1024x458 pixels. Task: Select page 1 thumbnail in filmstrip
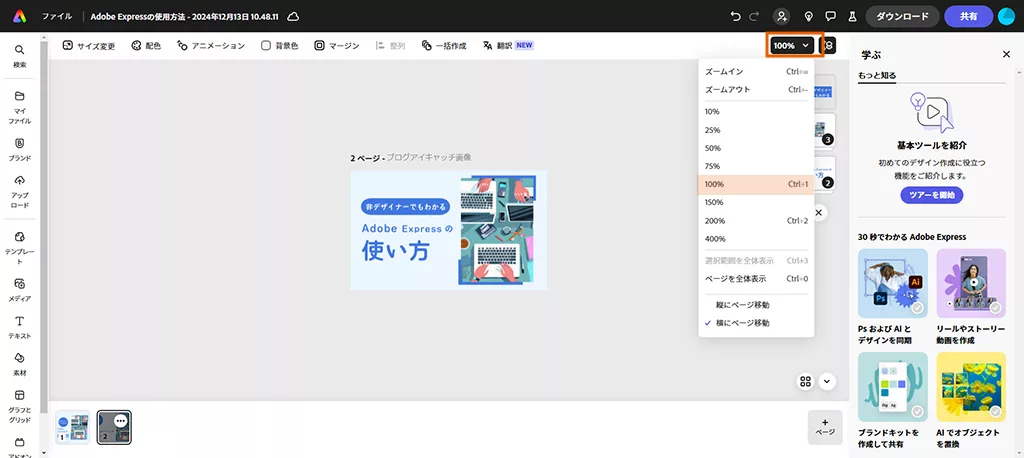coord(72,428)
